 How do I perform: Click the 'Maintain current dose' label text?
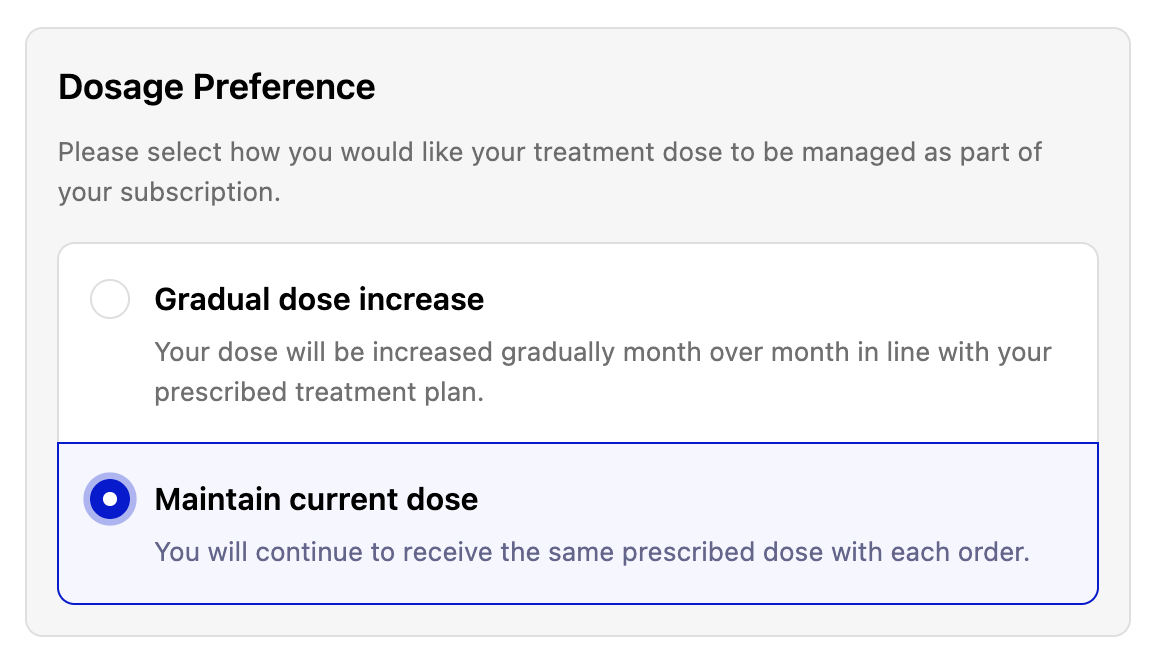(x=316, y=499)
